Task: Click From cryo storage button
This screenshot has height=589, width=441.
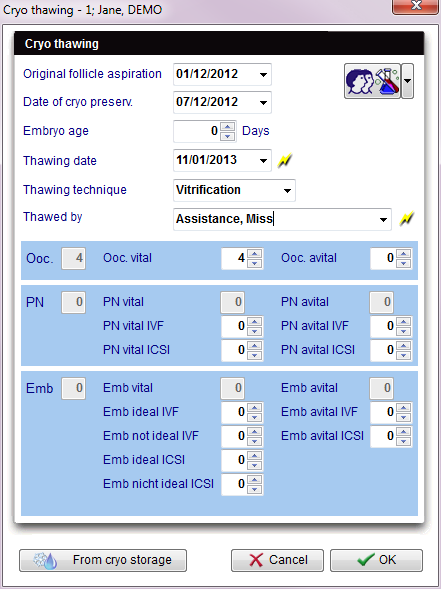Action: [x=103, y=560]
